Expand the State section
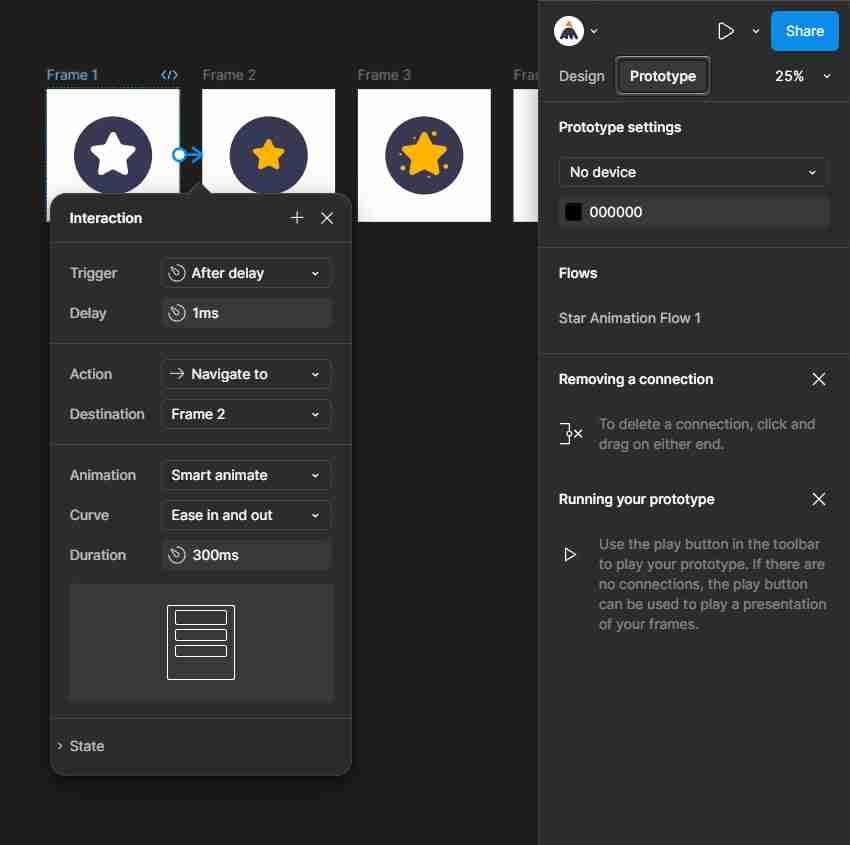 tap(81, 746)
